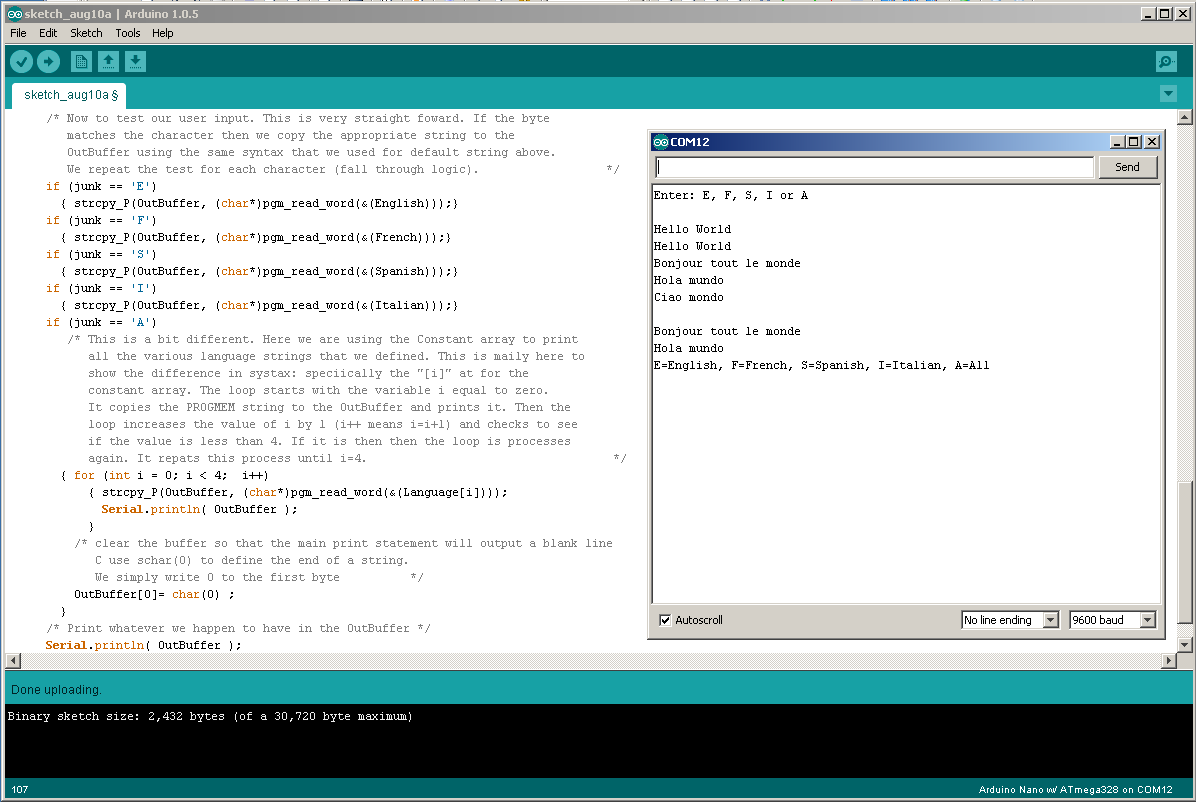The image size is (1196, 802).
Task: Click the for loop code line
Action: click(x=165, y=475)
